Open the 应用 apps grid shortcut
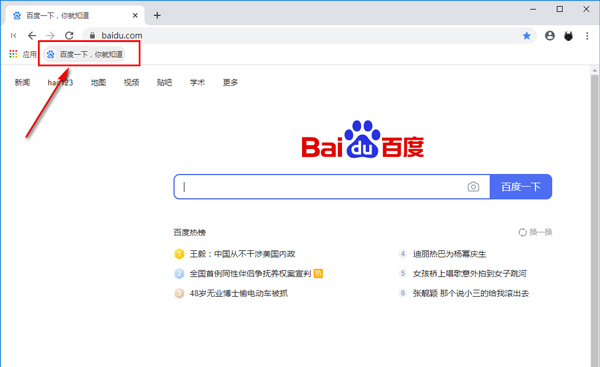 coord(23,54)
